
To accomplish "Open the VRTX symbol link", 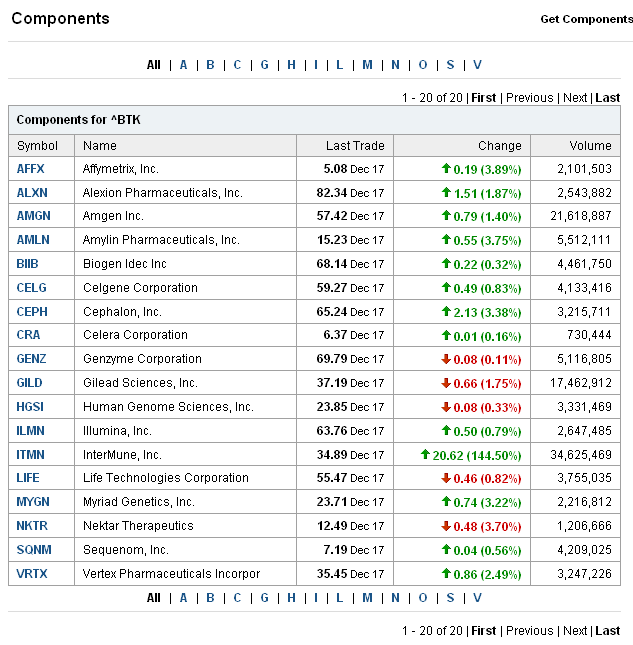I will (32, 573).
